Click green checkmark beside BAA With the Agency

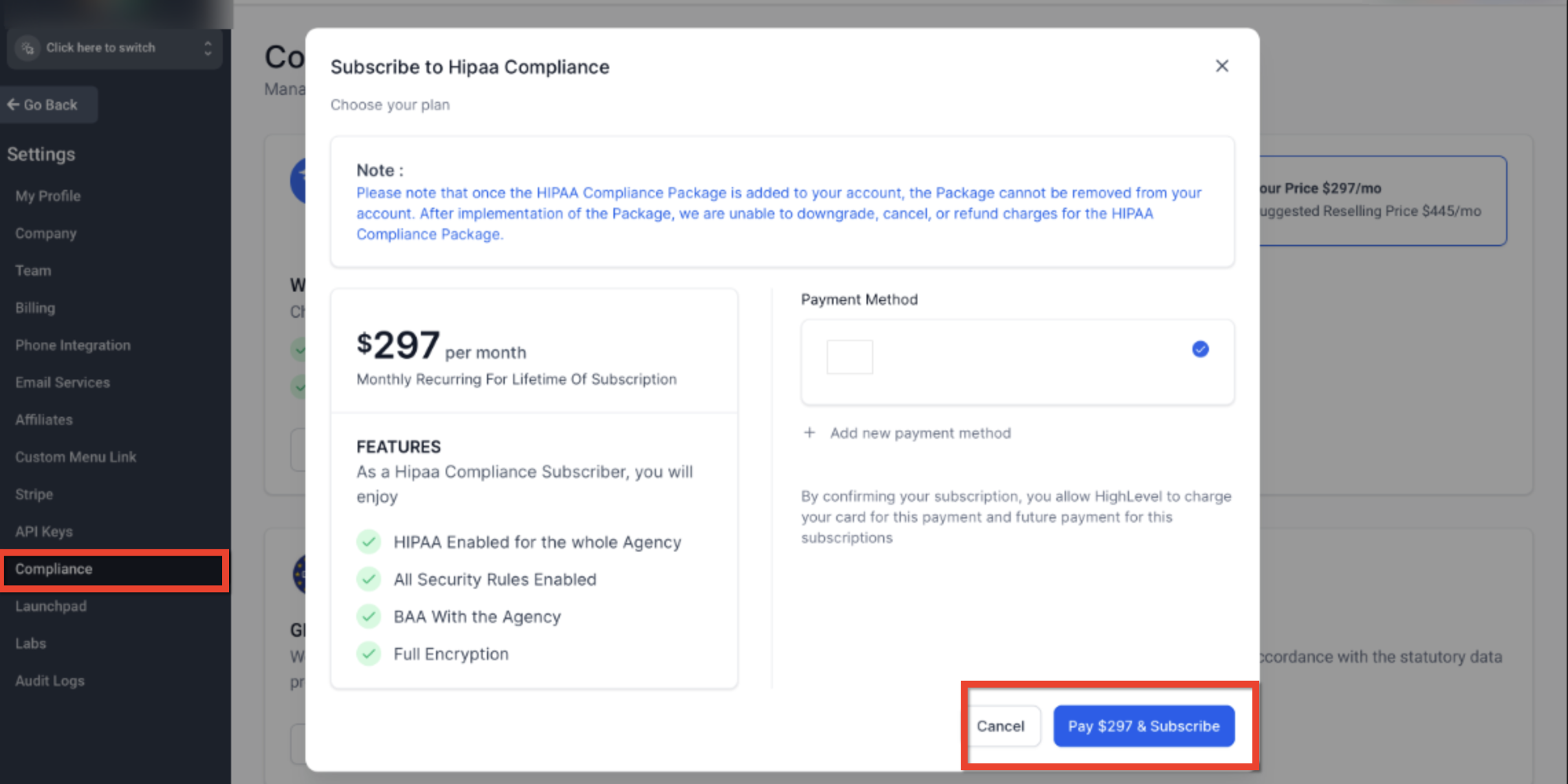click(x=369, y=616)
